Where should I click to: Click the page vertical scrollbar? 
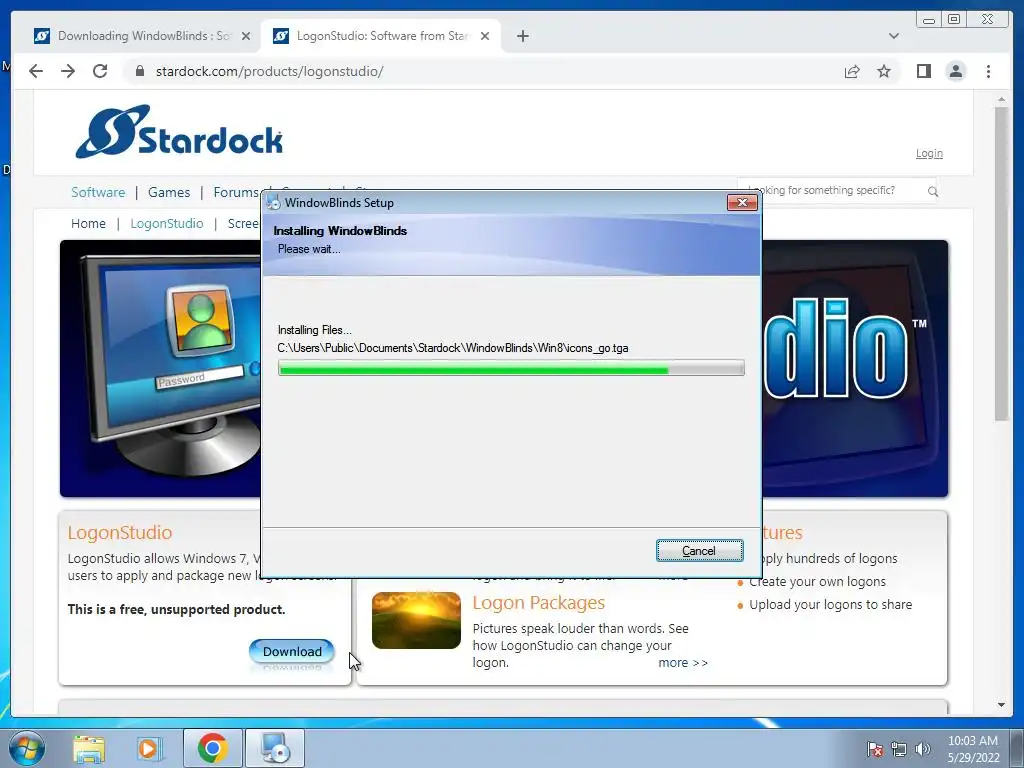tap(1001, 264)
